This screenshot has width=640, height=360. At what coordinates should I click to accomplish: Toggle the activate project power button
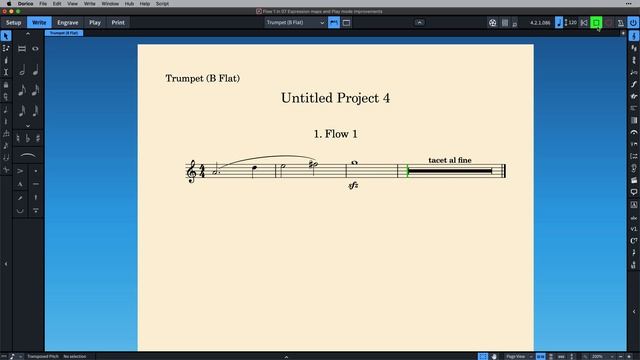click(x=633, y=22)
